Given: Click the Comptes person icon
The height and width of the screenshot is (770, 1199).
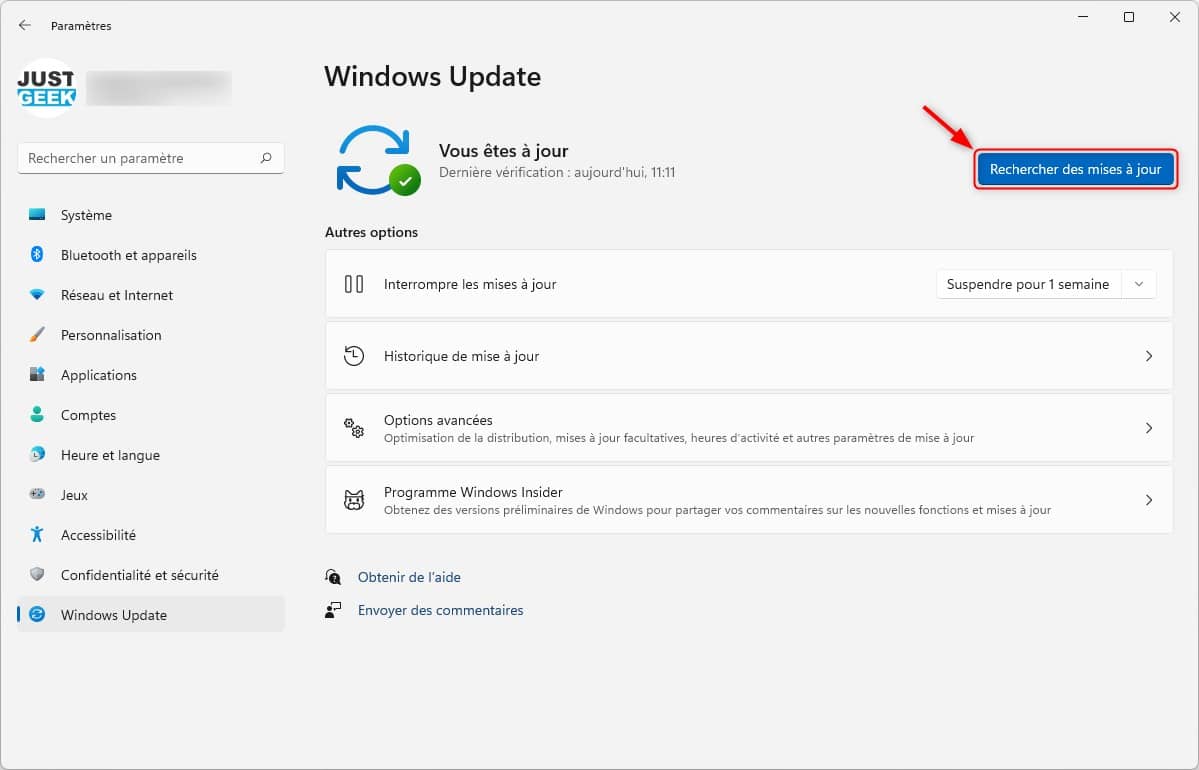Looking at the screenshot, I should (37, 414).
